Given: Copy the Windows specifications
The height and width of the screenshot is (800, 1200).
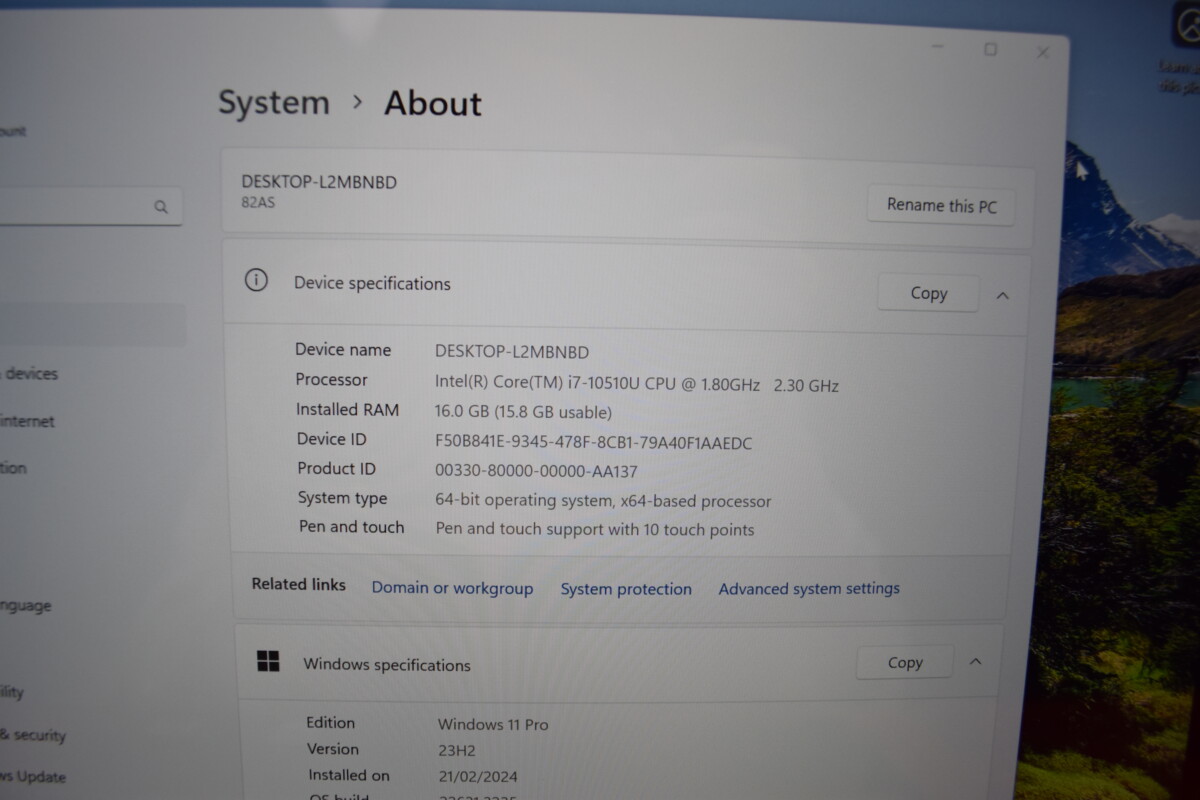Looking at the screenshot, I should [905, 662].
